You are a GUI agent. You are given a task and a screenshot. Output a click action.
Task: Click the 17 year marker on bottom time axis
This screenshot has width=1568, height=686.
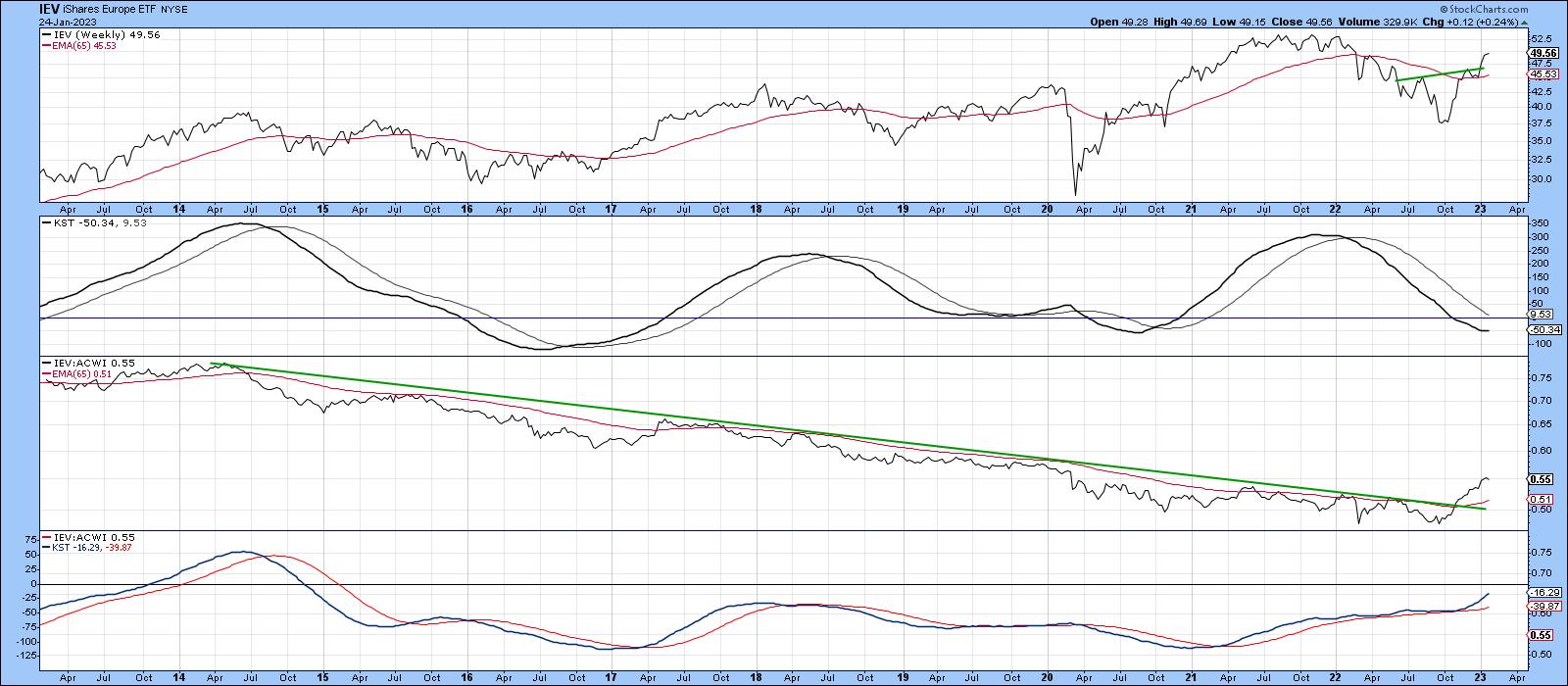pos(611,676)
